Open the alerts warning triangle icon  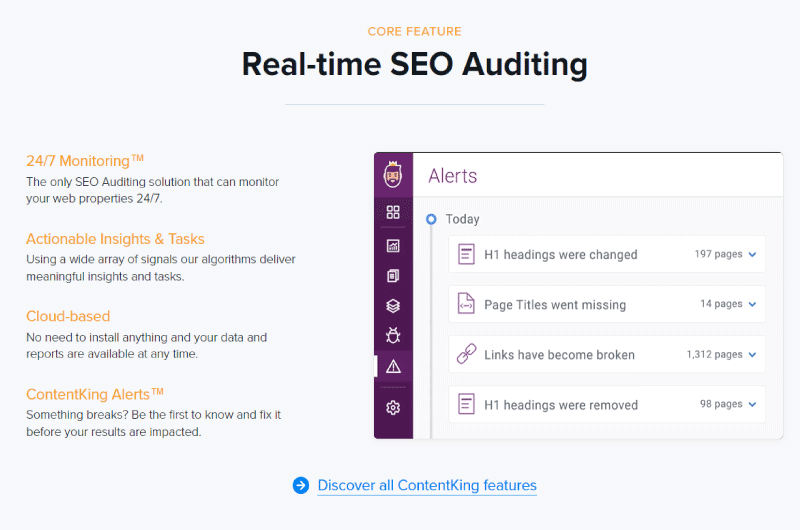[393, 366]
